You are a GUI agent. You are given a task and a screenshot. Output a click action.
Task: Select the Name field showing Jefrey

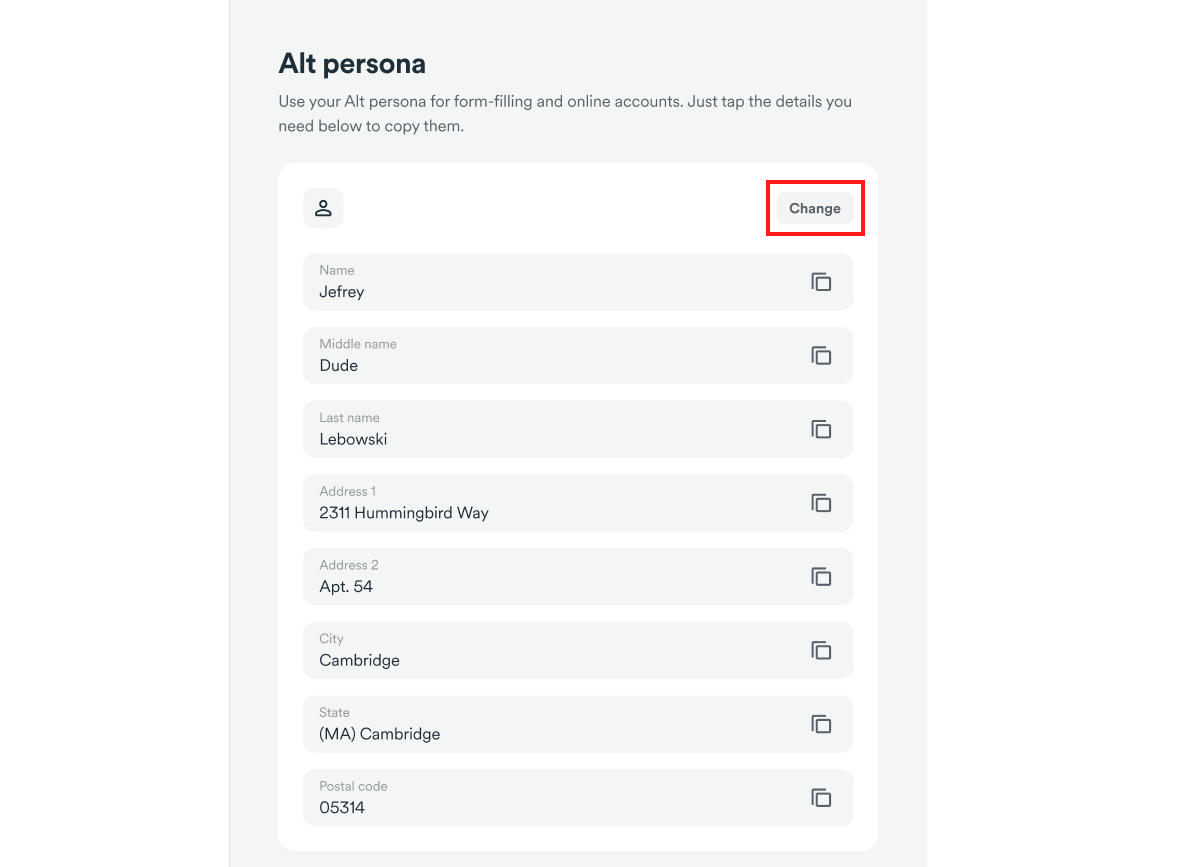pos(578,282)
